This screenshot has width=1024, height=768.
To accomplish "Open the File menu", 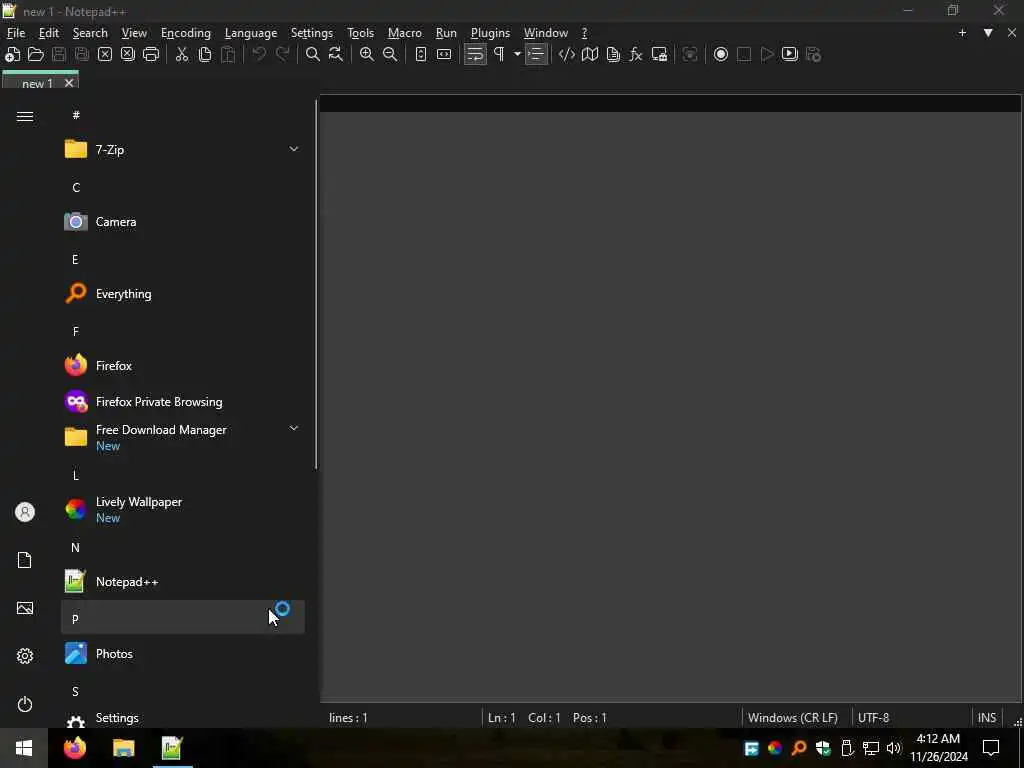I will pos(16,33).
